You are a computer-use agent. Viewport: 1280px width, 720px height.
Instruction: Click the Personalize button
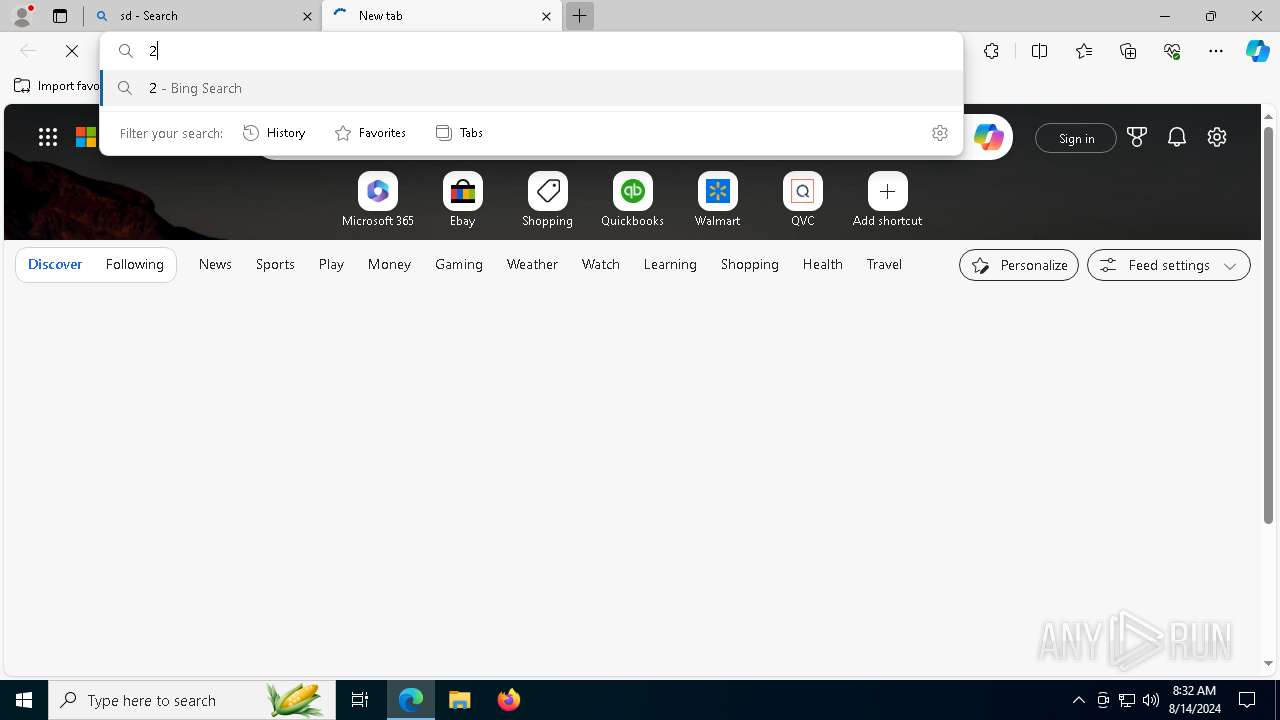click(1019, 265)
